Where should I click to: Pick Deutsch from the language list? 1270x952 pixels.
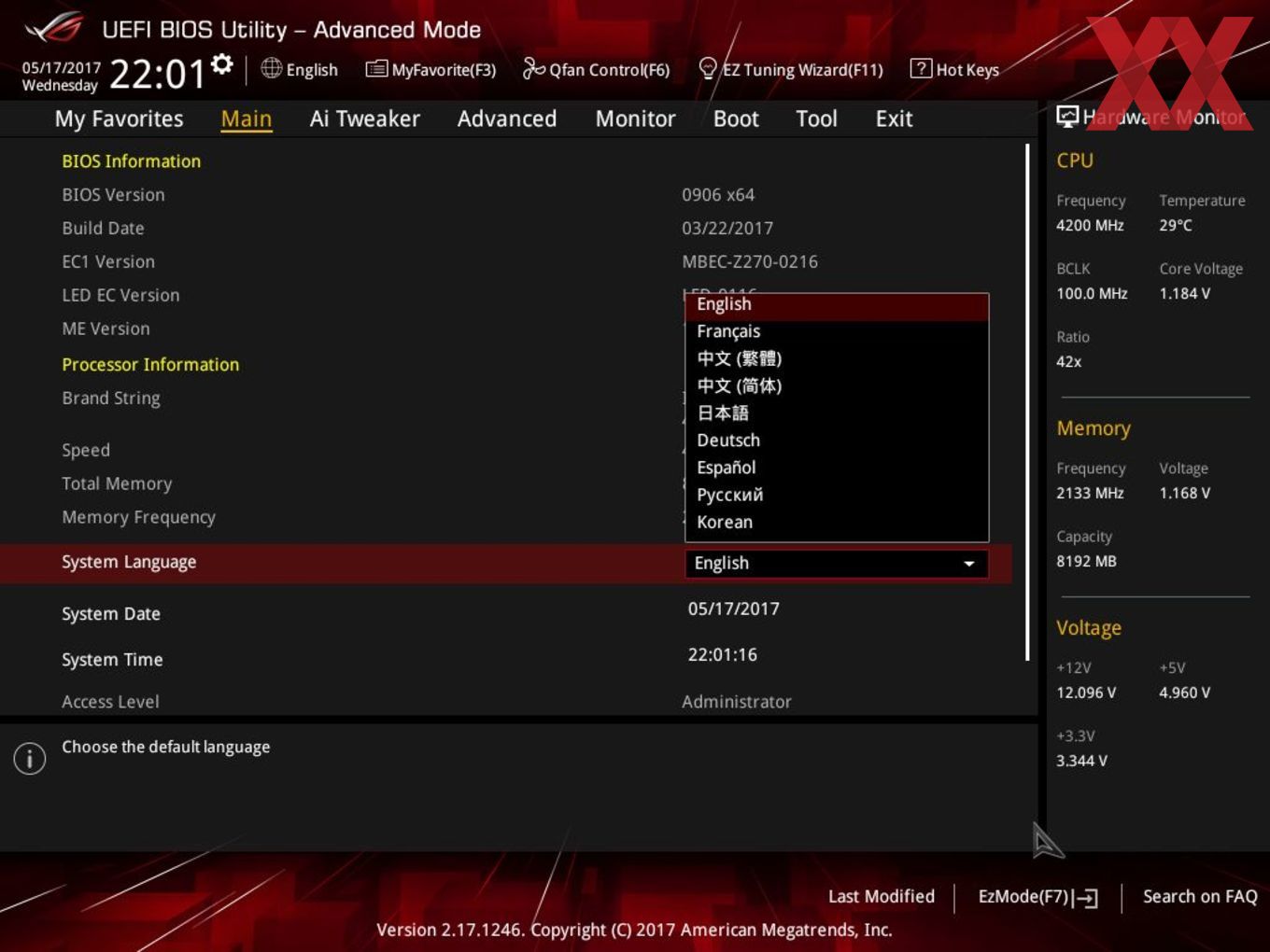(x=837, y=441)
